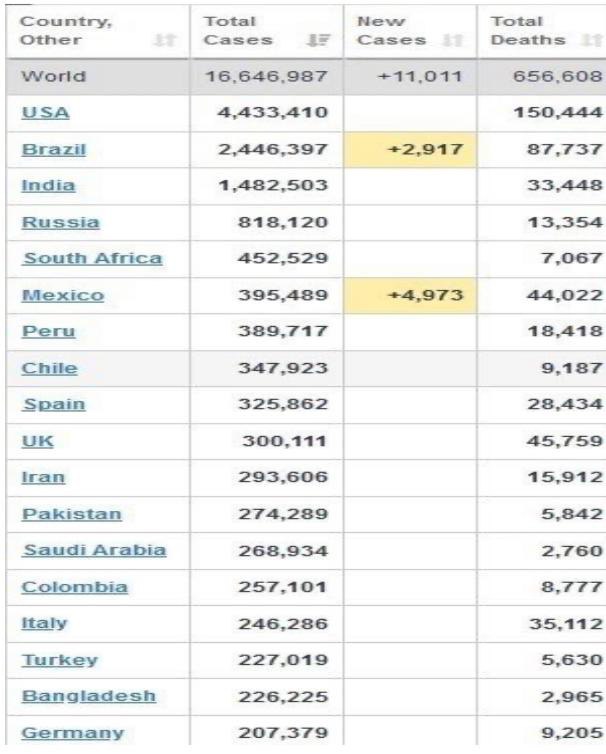The height and width of the screenshot is (754, 606).
Task: Sort by Country, Other column arrows
Action: click(x=164, y=40)
